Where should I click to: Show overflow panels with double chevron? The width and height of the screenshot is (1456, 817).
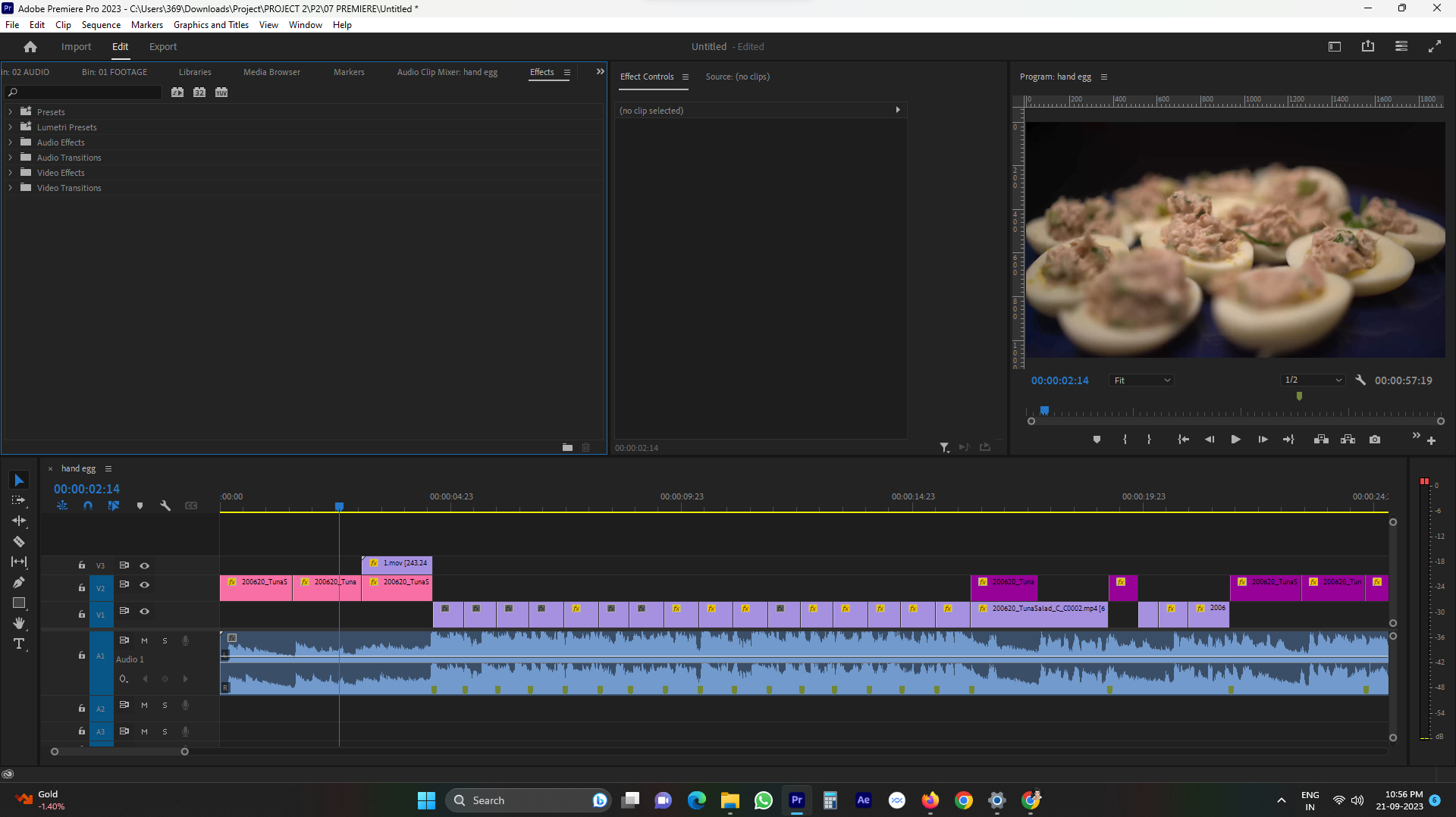[x=600, y=72]
